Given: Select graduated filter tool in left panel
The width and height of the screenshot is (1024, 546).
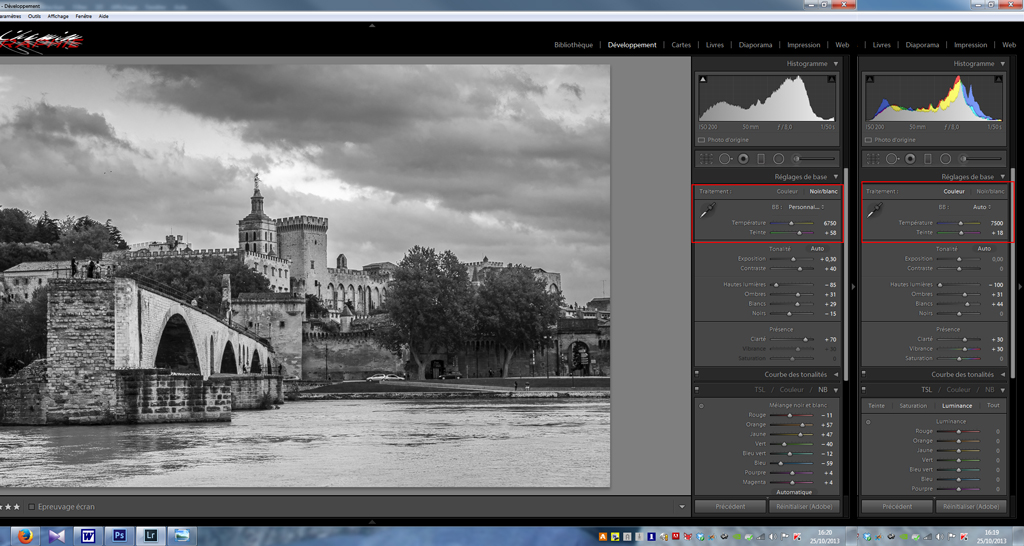Looking at the screenshot, I should click(x=761, y=159).
